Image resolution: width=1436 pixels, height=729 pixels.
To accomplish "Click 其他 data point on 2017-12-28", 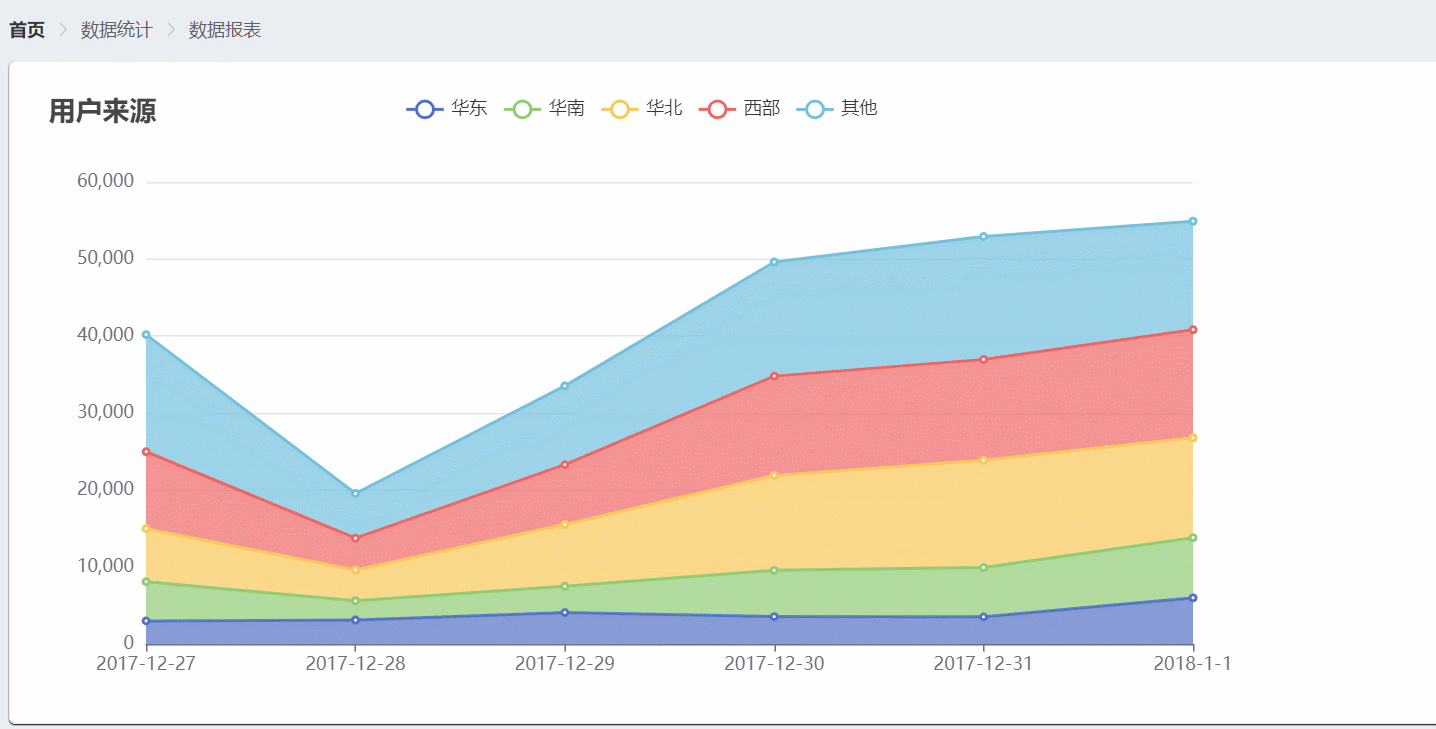I will pyautogui.click(x=355, y=493).
